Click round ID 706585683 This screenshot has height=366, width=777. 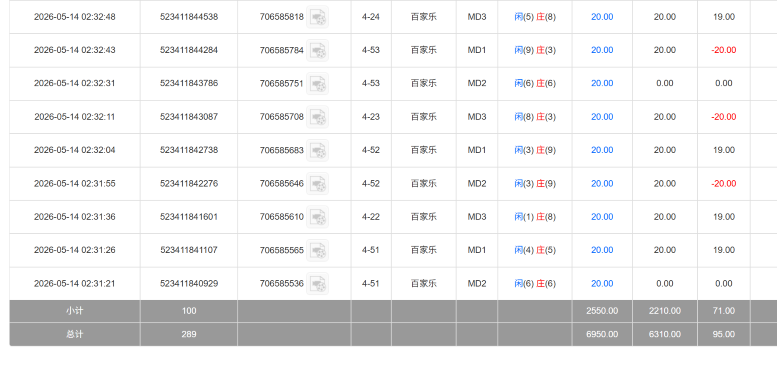tap(281, 150)
